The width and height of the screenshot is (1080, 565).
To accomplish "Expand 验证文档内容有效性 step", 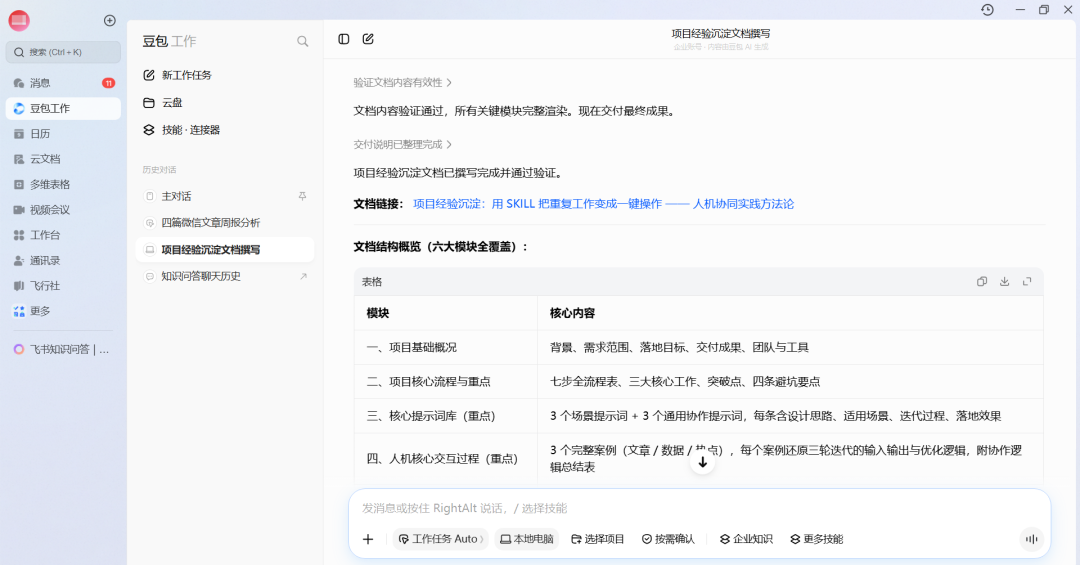I will [x=403, y=83].
